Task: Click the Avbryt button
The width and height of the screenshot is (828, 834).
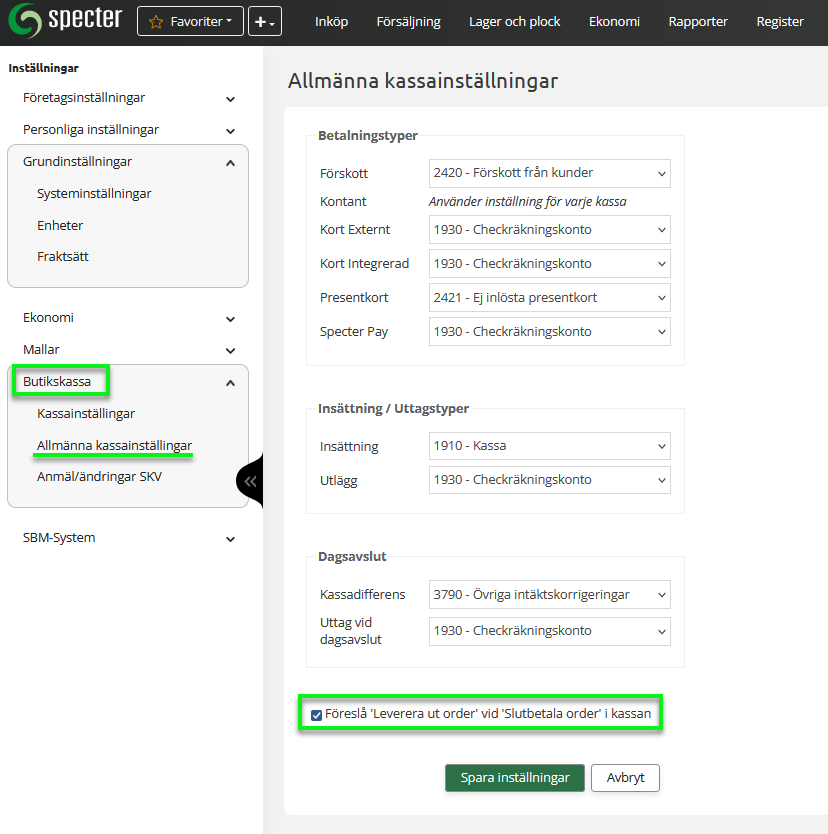Action: 625,778
